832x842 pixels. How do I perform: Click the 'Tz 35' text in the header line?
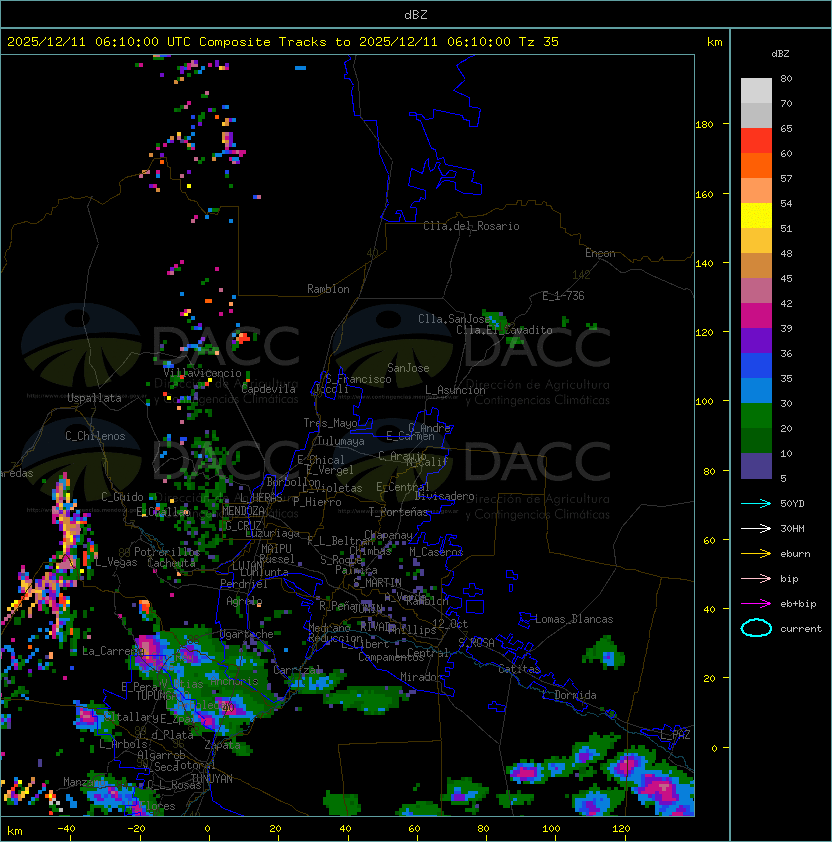[539, 42]
